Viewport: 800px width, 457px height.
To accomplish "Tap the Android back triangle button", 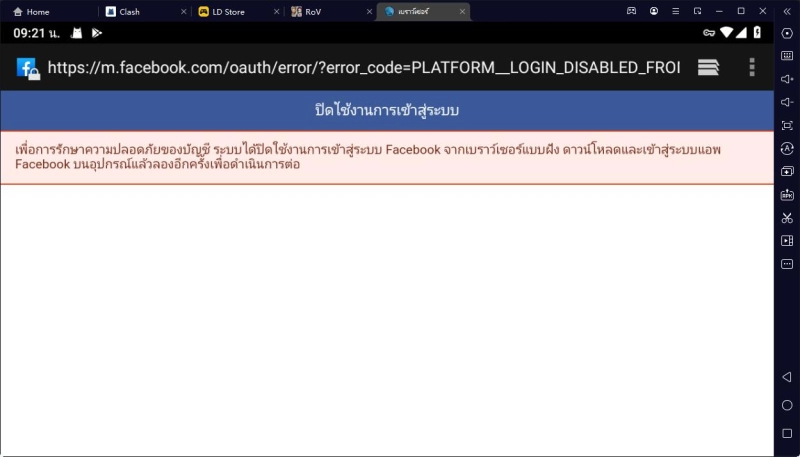I will [x=787, y=377].
